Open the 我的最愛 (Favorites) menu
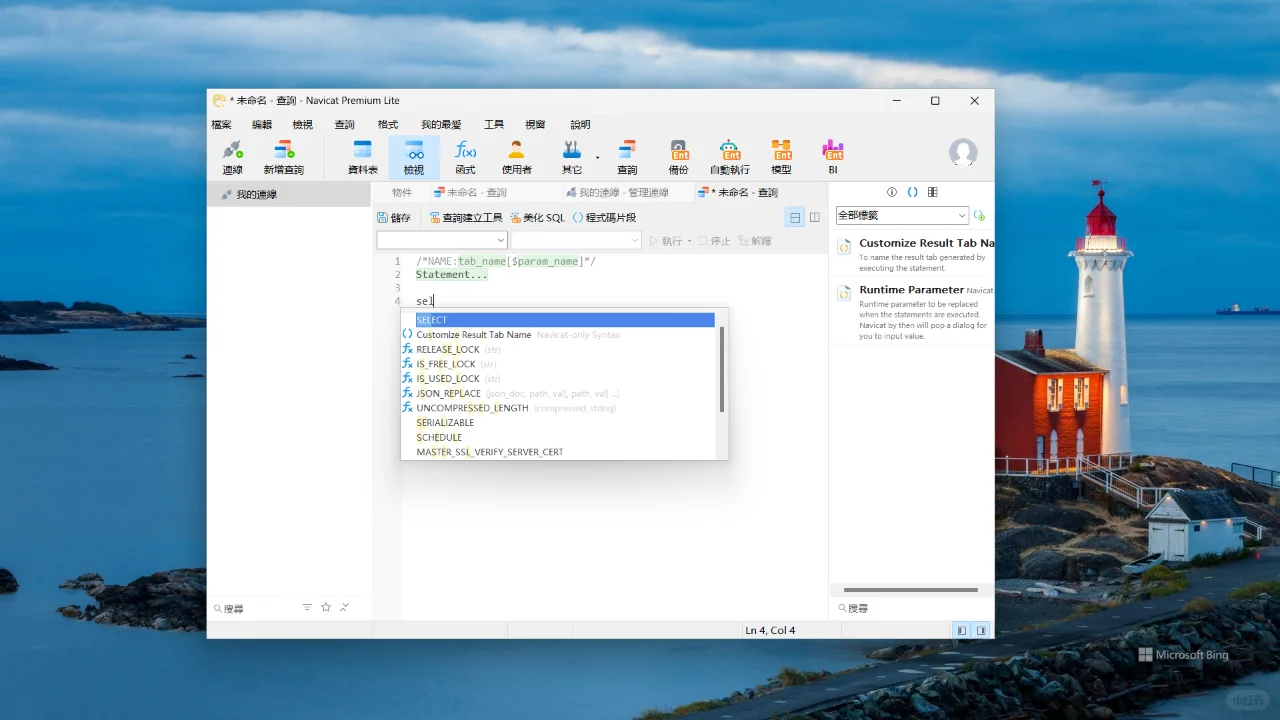Image resolution: width=1280 pixels, height=720 pixels. [x=441, y=124]
